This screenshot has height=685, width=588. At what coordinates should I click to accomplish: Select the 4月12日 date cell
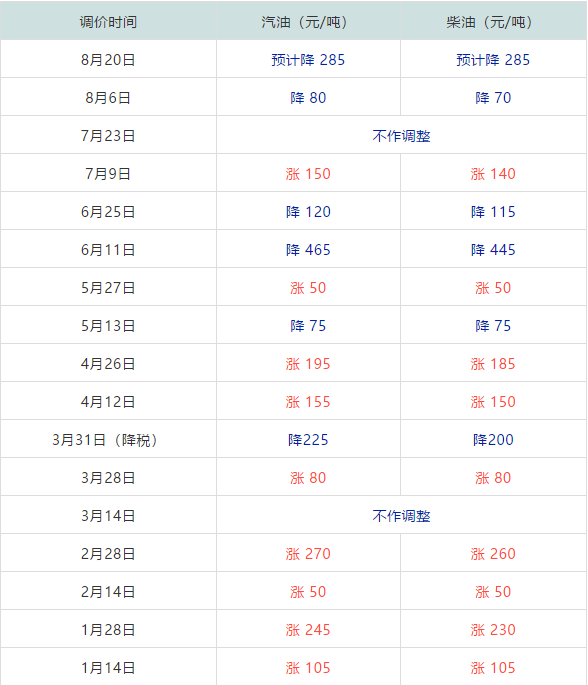tap(108, 402)
